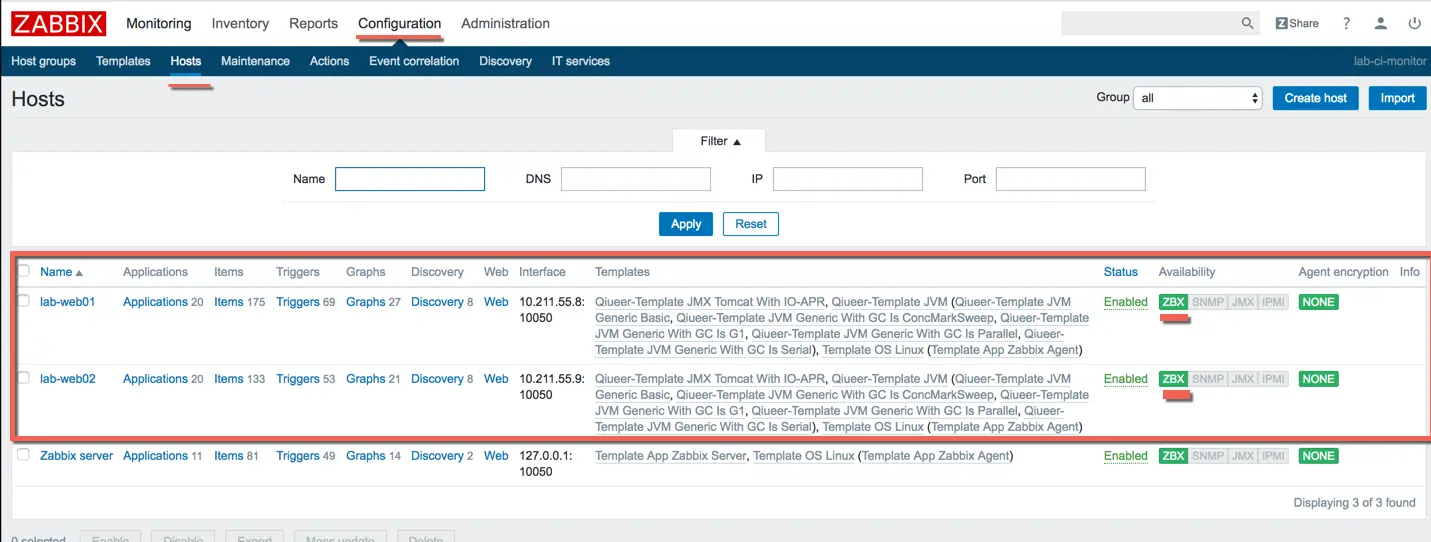The height and width of the screenshot is (542, 1431).
Task: Open the Zabbix server host link
Action: [76, 456]
